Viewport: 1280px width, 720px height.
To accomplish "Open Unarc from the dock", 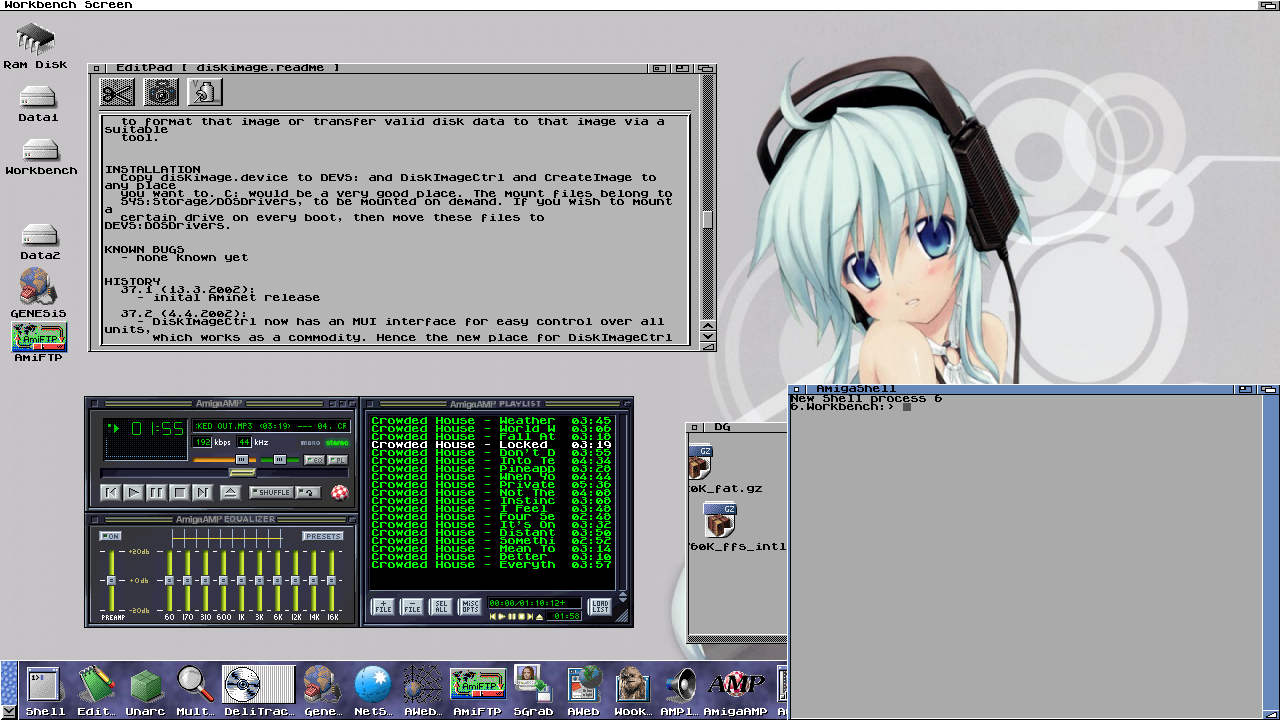I will [146, 691].
